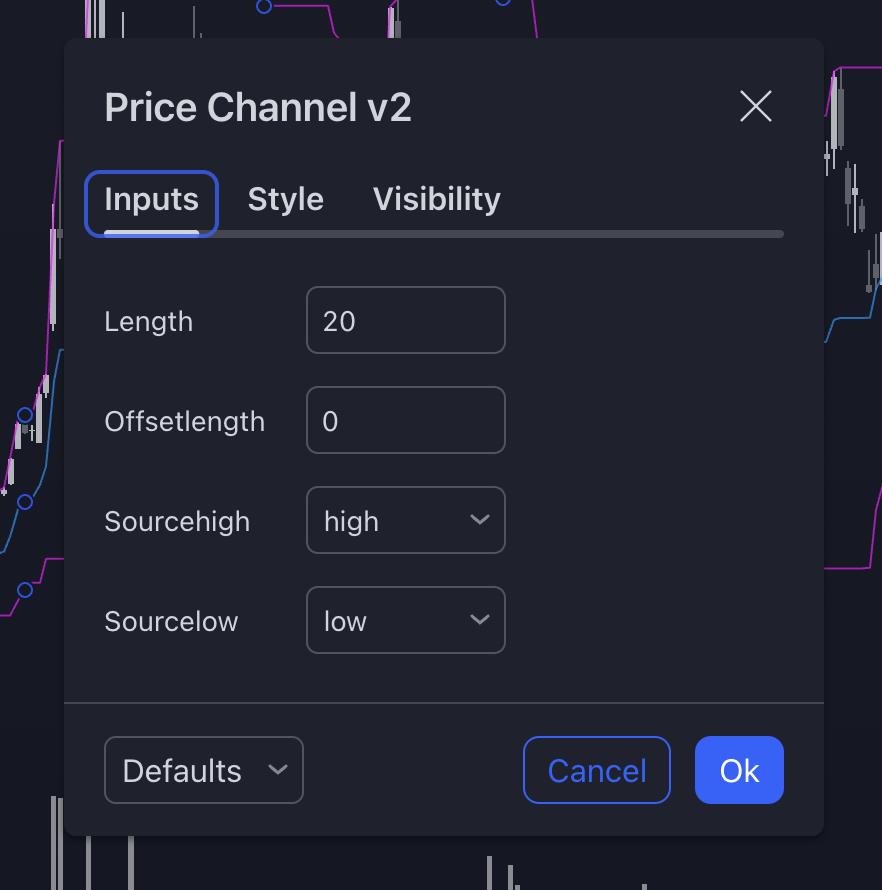Switch to the Style tab
The width and height of the screenshot is (882, 890).
(285, 199)
